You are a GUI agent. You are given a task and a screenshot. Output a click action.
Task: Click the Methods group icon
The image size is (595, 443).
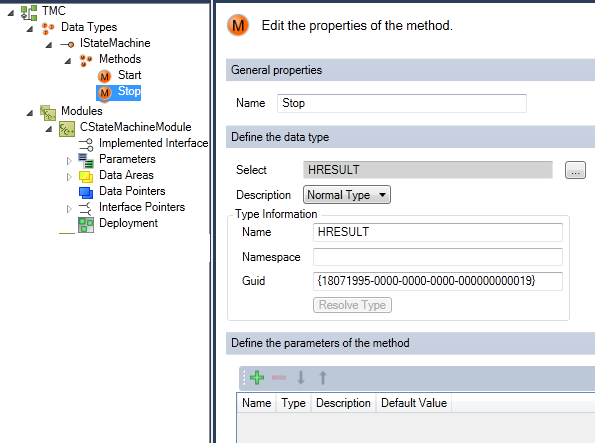tap(86, 60)
